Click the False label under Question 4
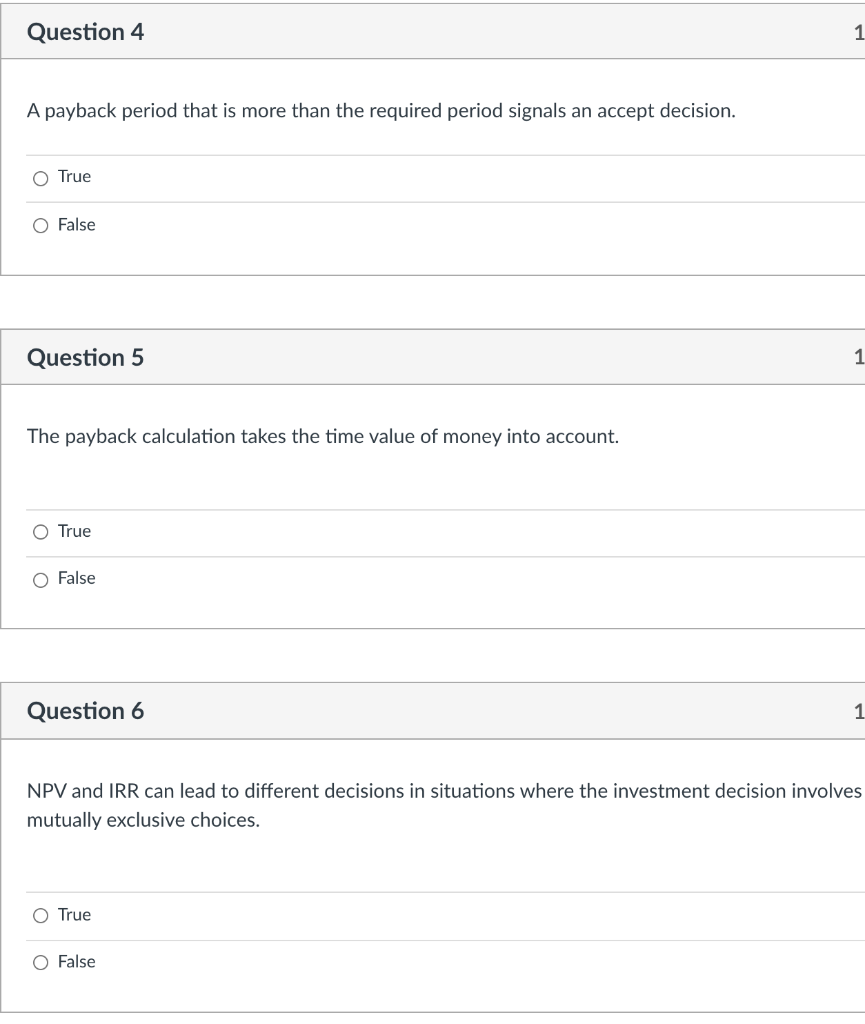865x1024 pixels. click(x=78, y=224)
